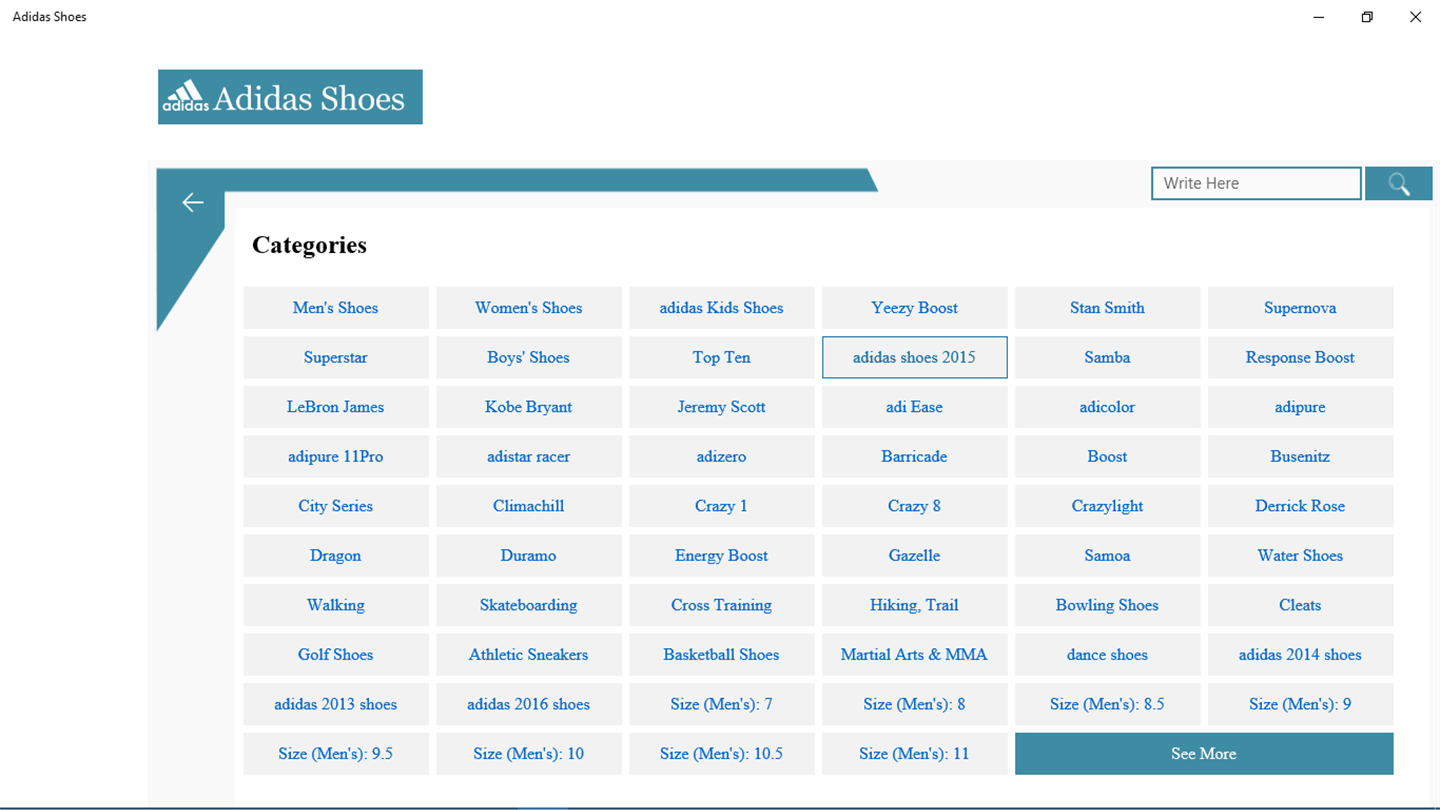Select the Basketball Shoes category
The height and width of the screenshot is (810, 1440).
(722, 654)
